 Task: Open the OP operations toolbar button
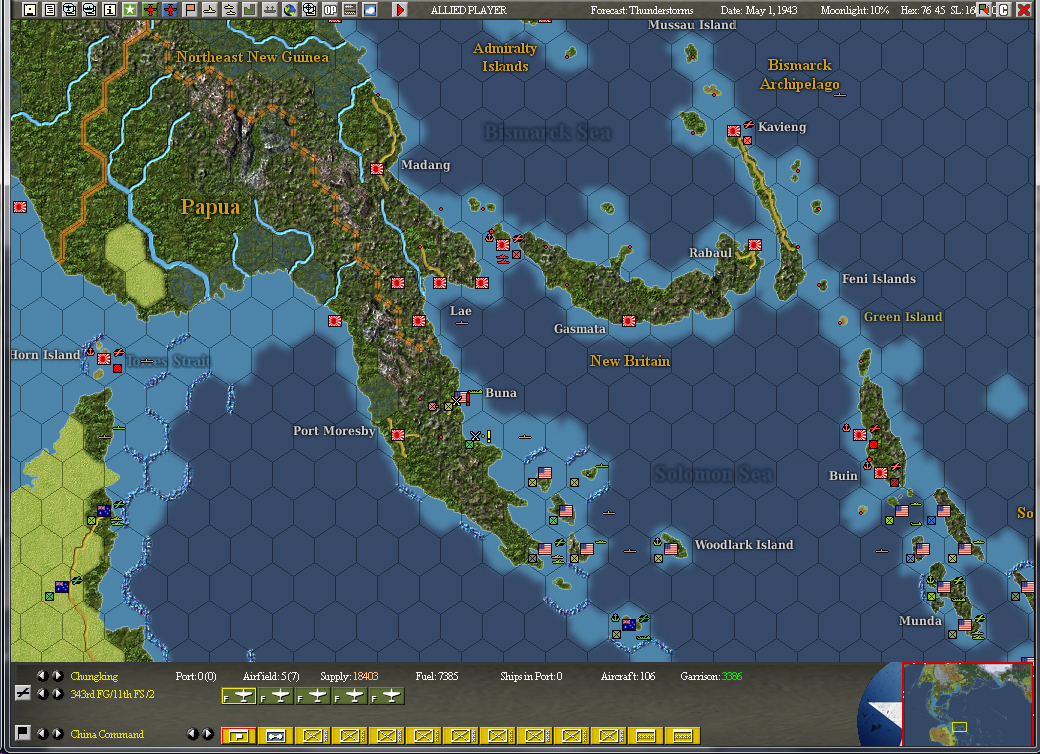pyautogui.click(x=330, y=10)
